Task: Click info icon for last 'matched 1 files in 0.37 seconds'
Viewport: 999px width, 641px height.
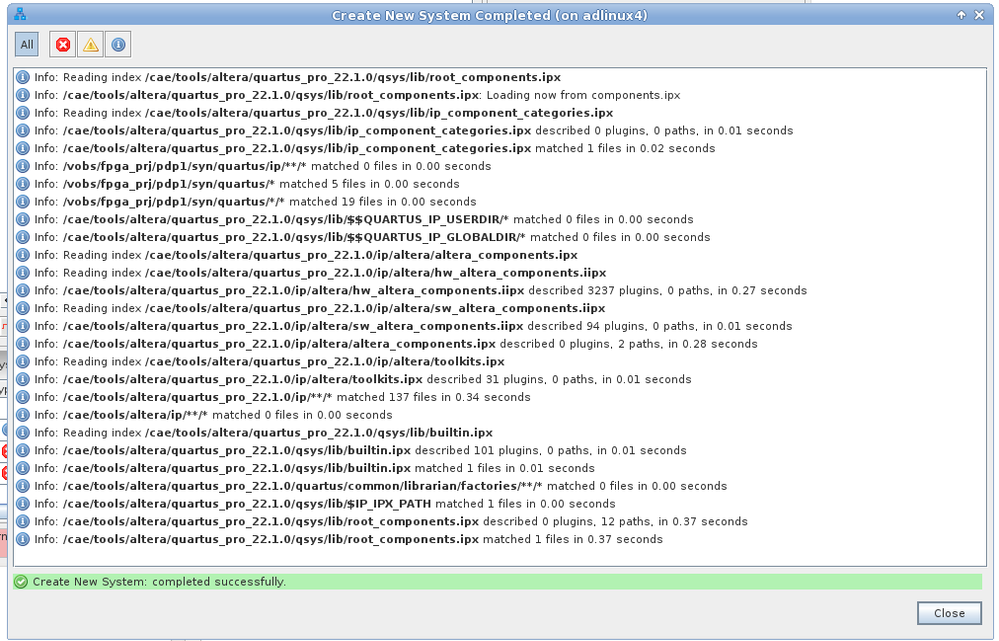Action: (x=23, y=540)
